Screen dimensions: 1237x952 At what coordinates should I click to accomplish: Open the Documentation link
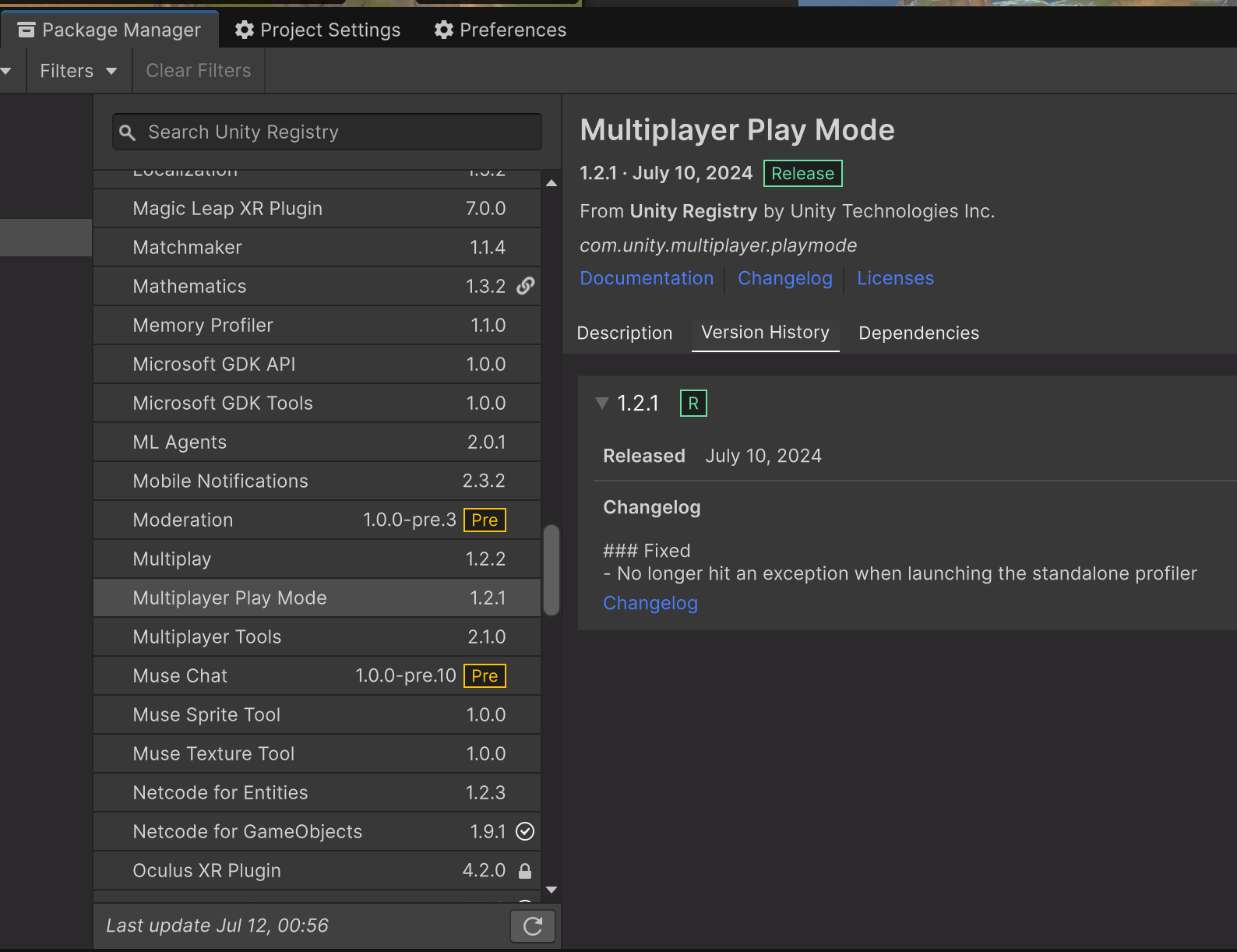[647, 278]
